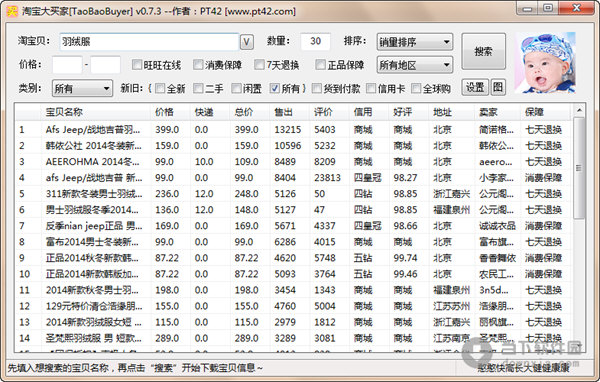Sort by the 价格 column header
Screen dimensions: 600x382
pyautogui.click(x=171, y=112)
